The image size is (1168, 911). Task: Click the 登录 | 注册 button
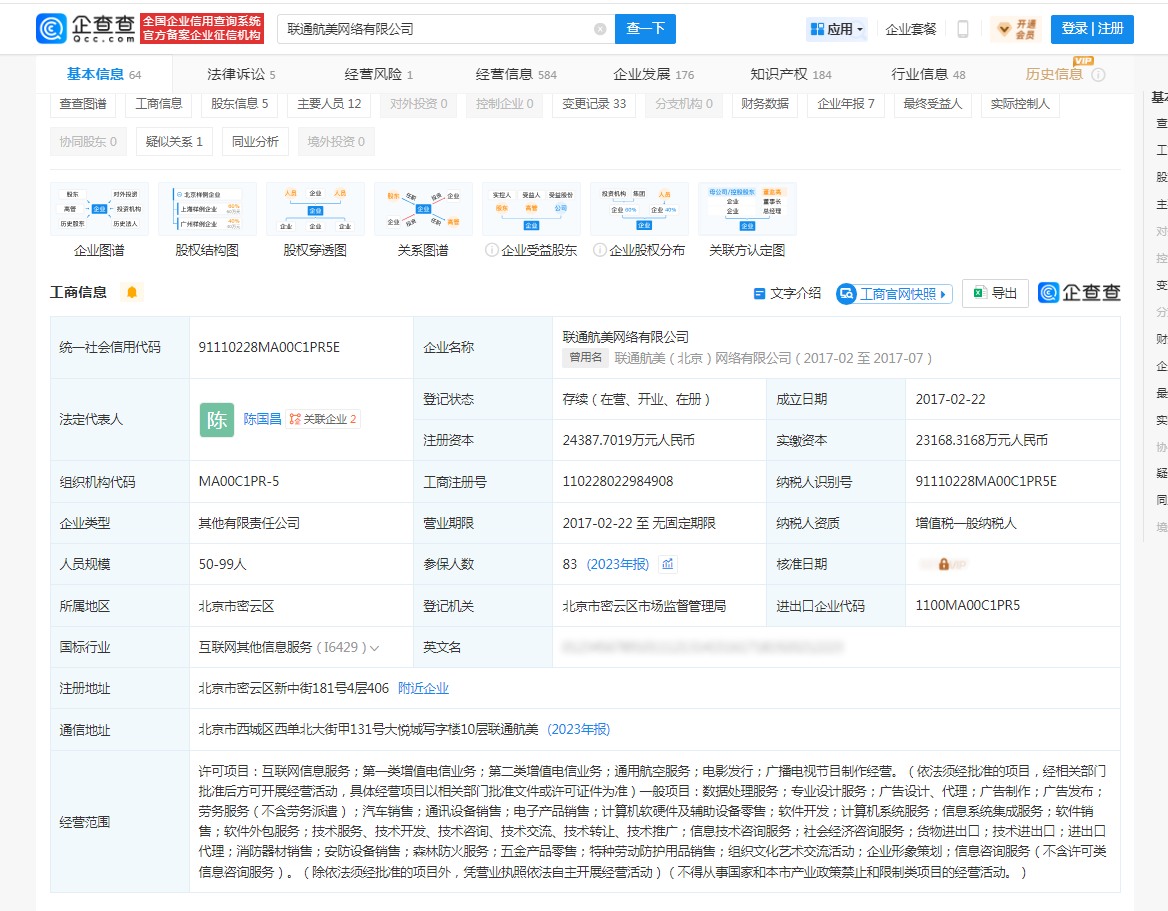point(1092,29)
